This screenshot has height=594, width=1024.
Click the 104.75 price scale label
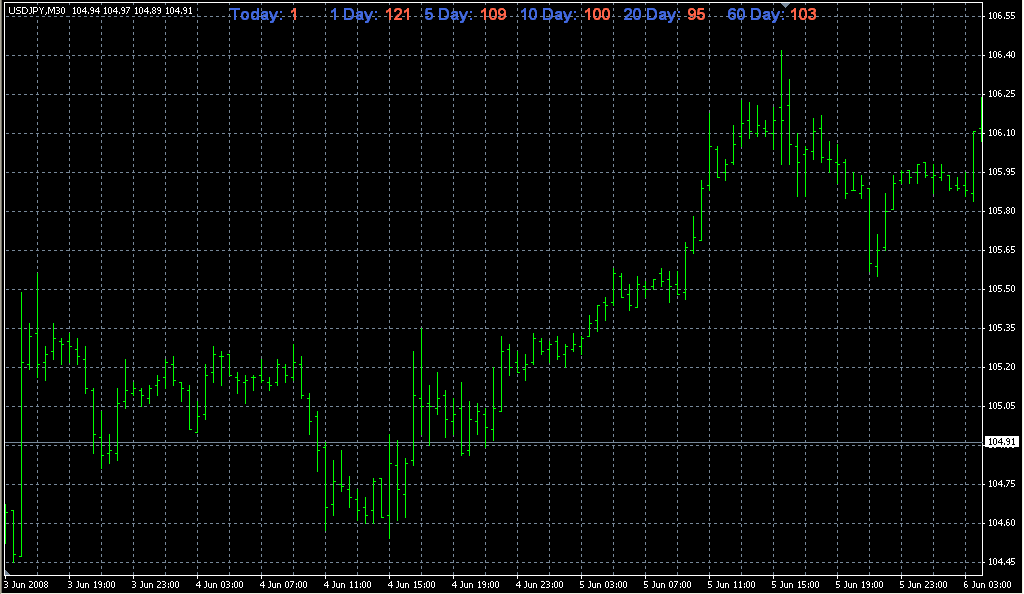tap(1002, 484)
